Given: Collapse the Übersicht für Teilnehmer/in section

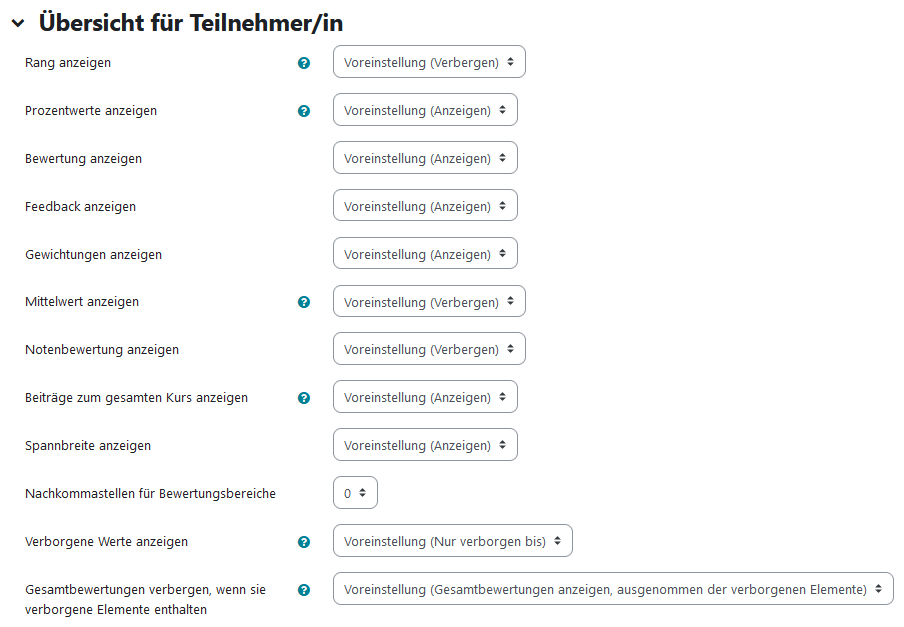Looking at the screenshot, I should [18, 24].
